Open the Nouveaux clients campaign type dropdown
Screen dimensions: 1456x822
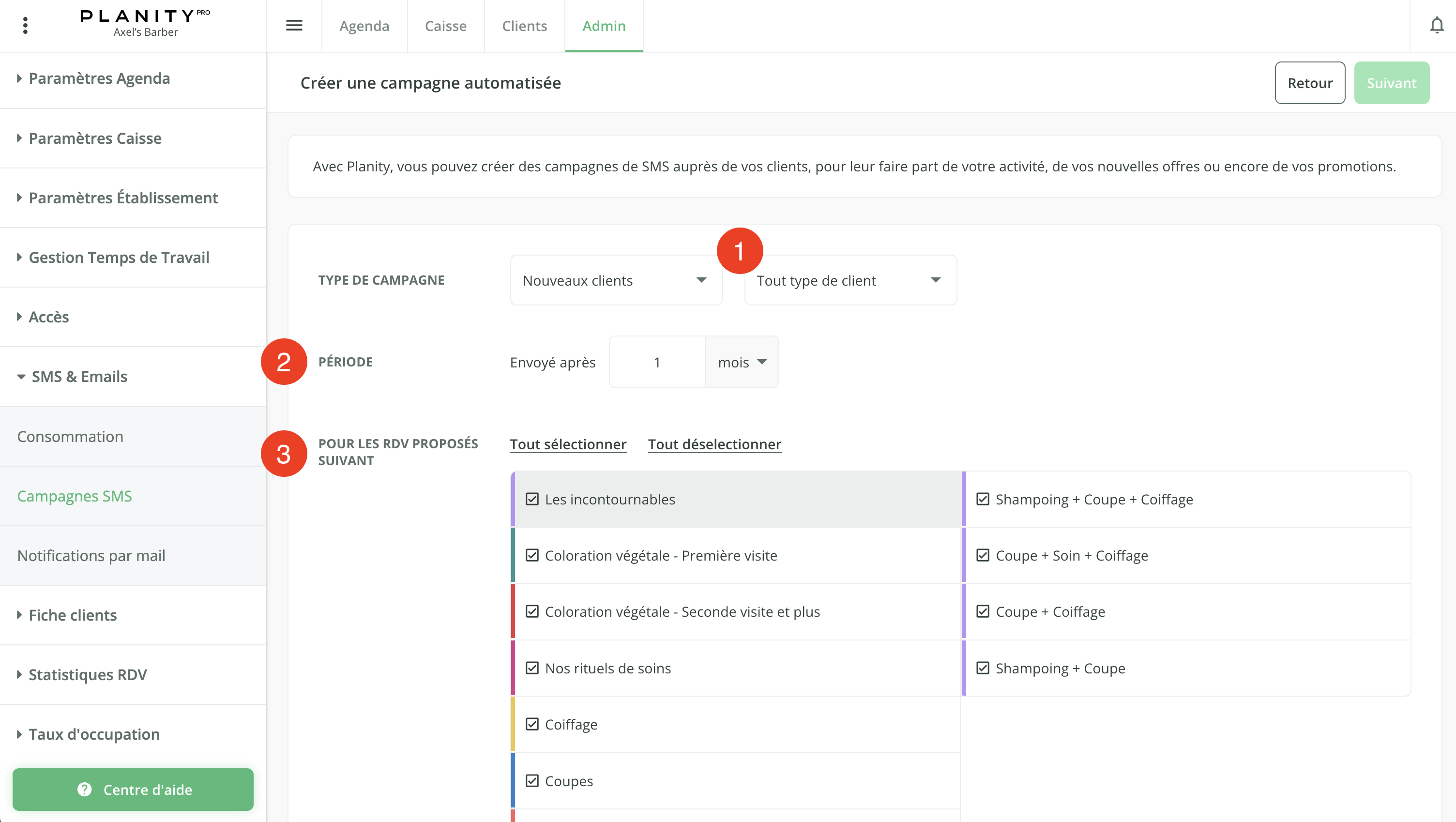[x=616, y=280]
